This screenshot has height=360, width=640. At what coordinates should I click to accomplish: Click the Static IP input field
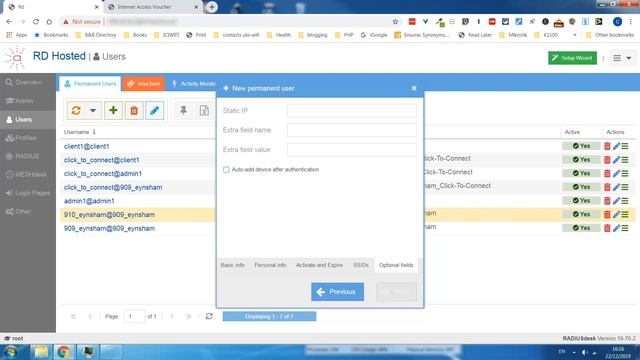[x=352, y=111]
